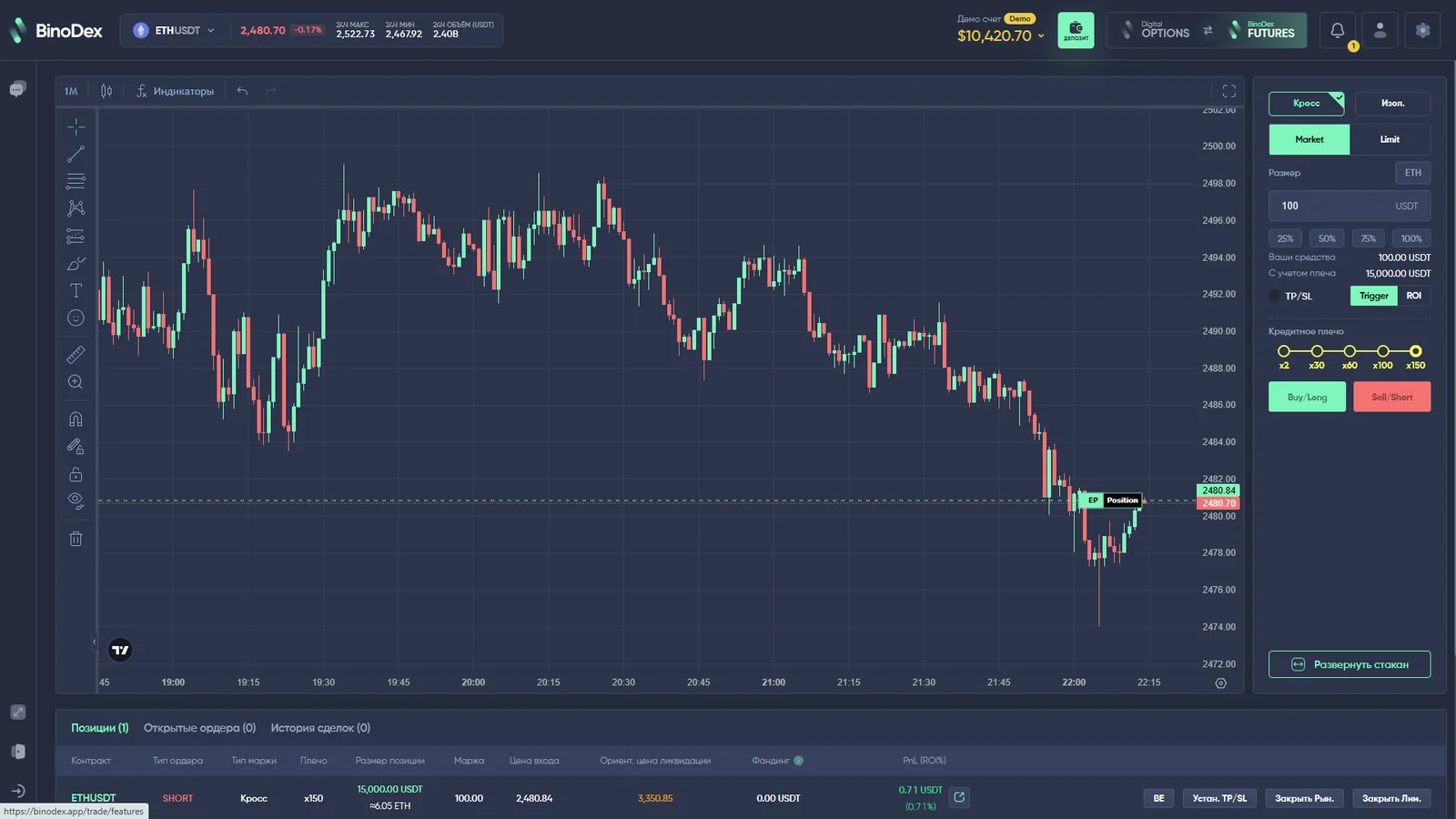Select the ruler measure tool
Image resolution: width=1456 pixels, height=819 pixels.
coord(76,355)
